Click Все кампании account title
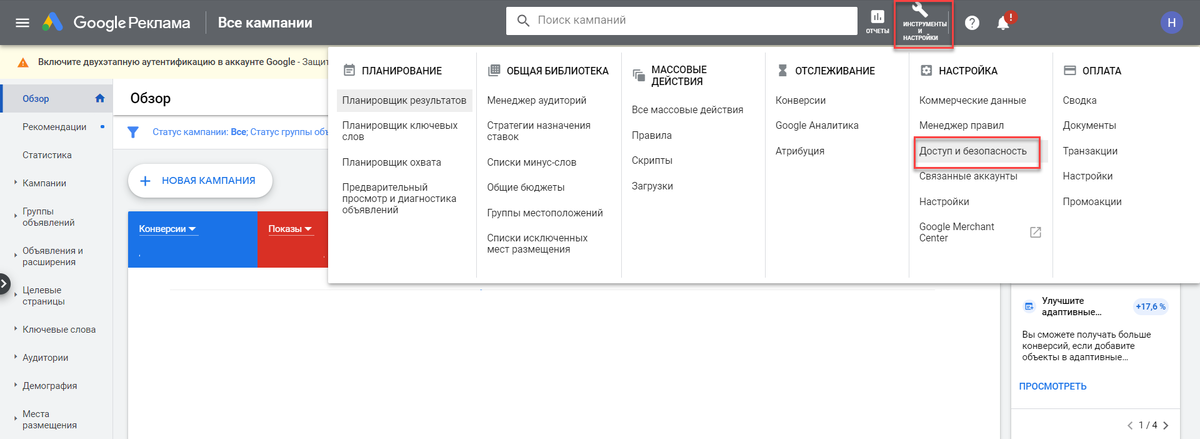 point(264,22)
